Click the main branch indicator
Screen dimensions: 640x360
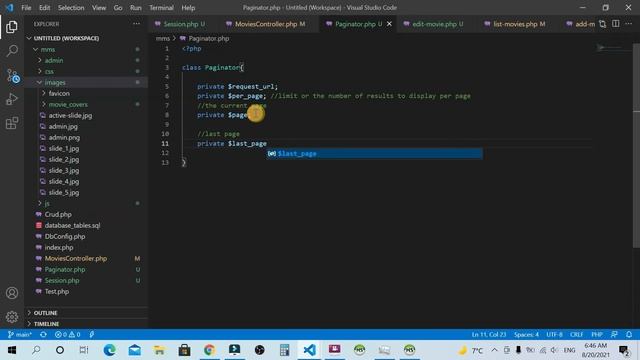click(x=19, y=334)
